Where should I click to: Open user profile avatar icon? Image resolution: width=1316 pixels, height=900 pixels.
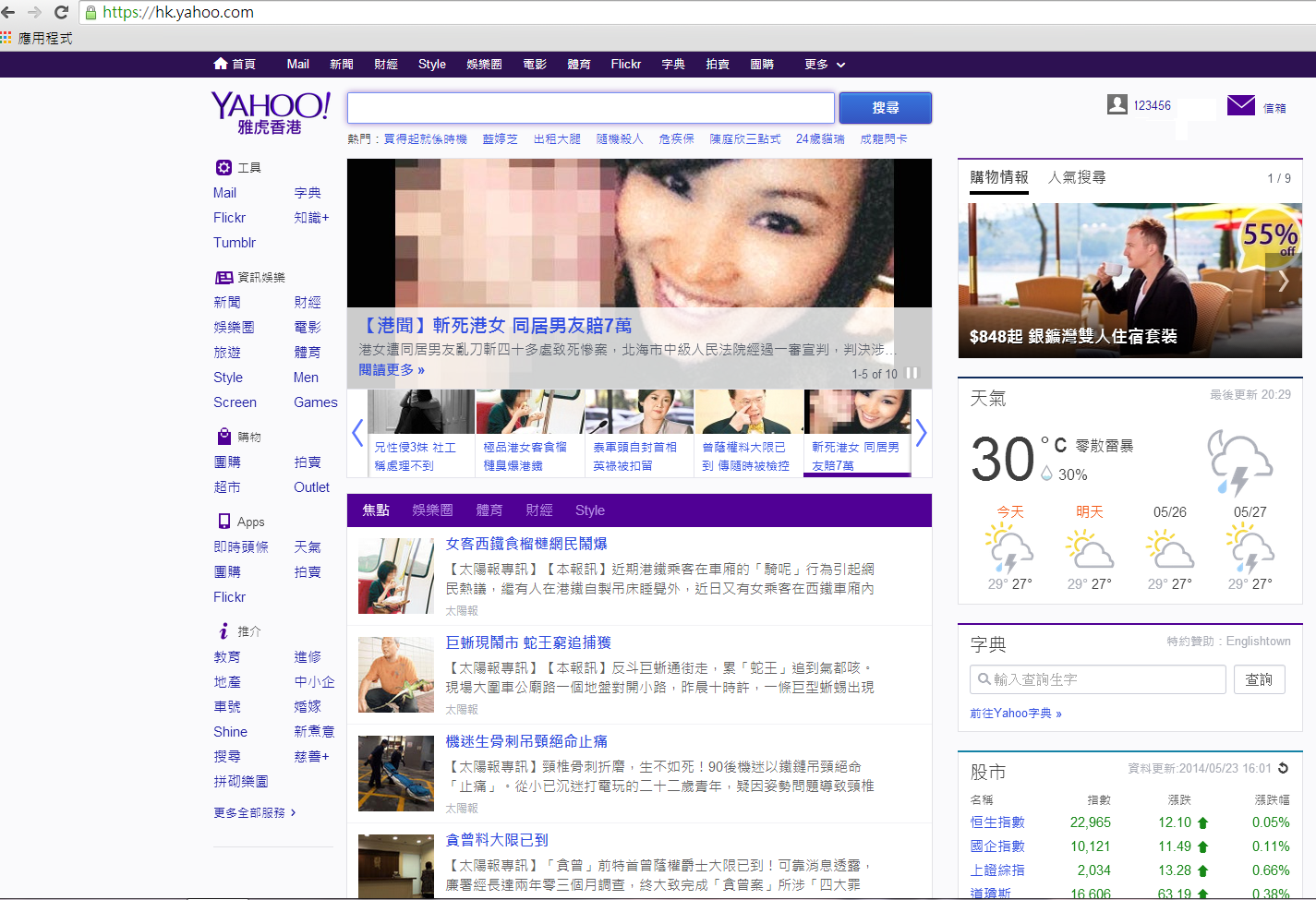click(1117, 104)
